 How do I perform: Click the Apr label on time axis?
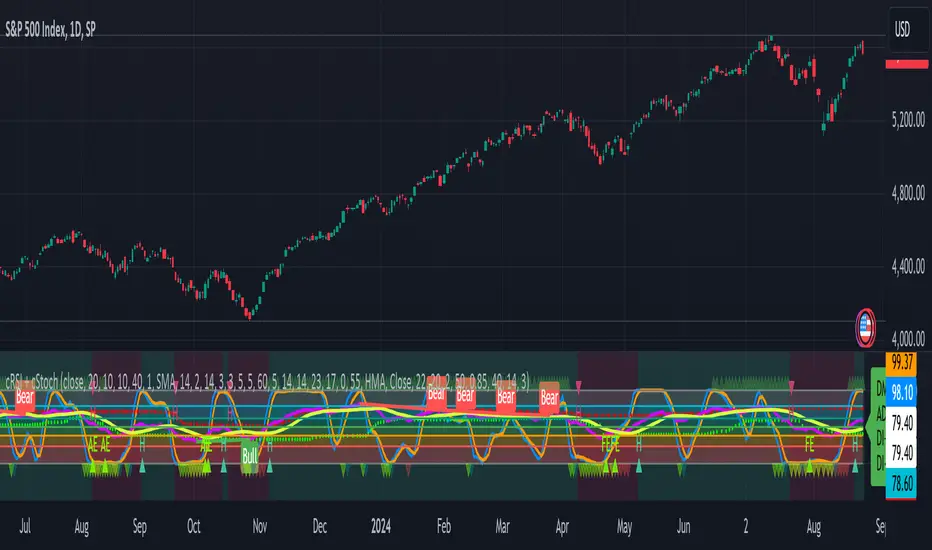(x=562, y=527)
